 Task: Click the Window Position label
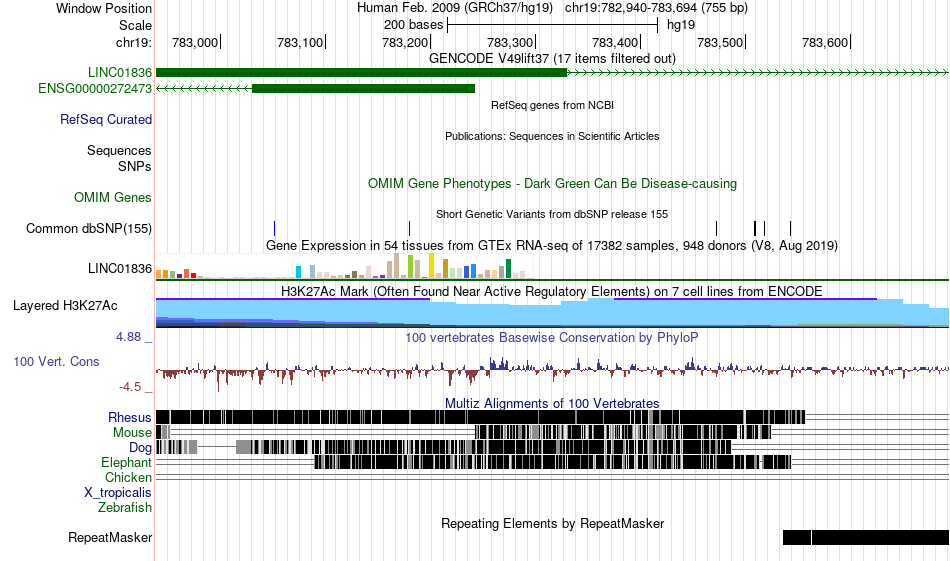104,8
